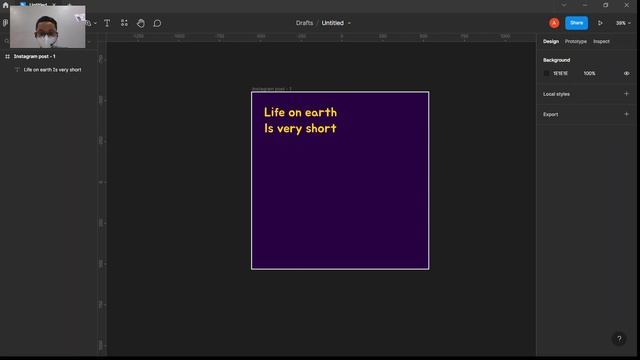The width and height of the screenshot is (640, 360).
Task: Open the Drafts breadcrumb link
Action: pos(304,23)
